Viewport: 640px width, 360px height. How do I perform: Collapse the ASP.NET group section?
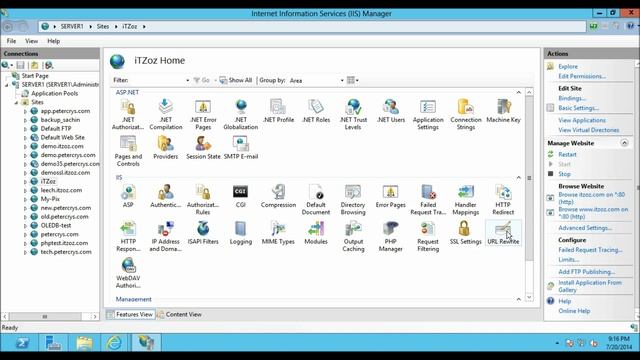coord(518,93)
